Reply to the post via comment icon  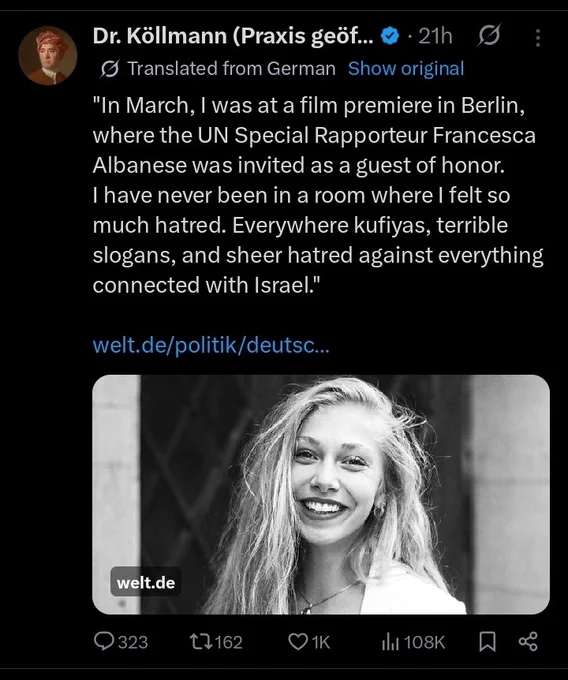pyautogui.click(x=104, y=642)
